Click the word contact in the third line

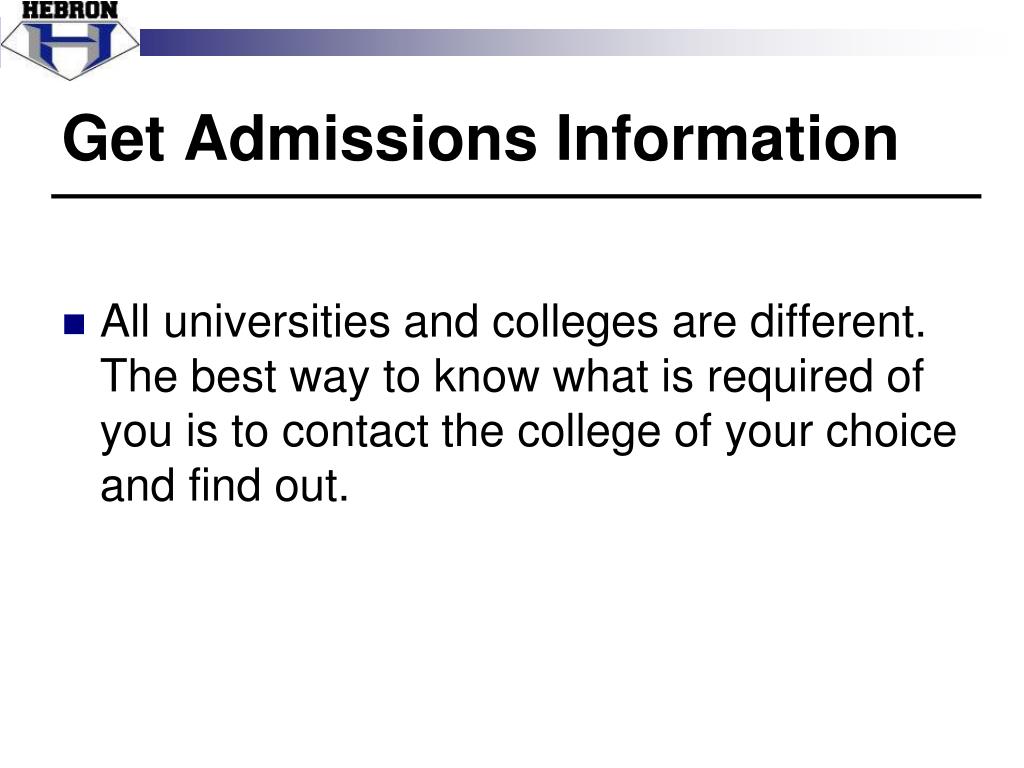click(x=355, y=432)
